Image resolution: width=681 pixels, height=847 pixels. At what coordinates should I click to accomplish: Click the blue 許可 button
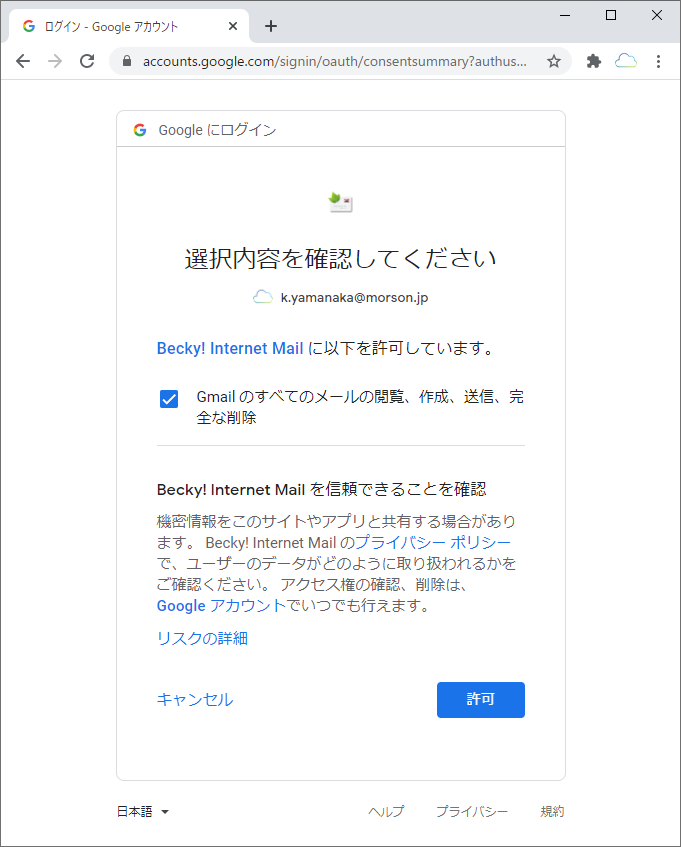[480, 700]
